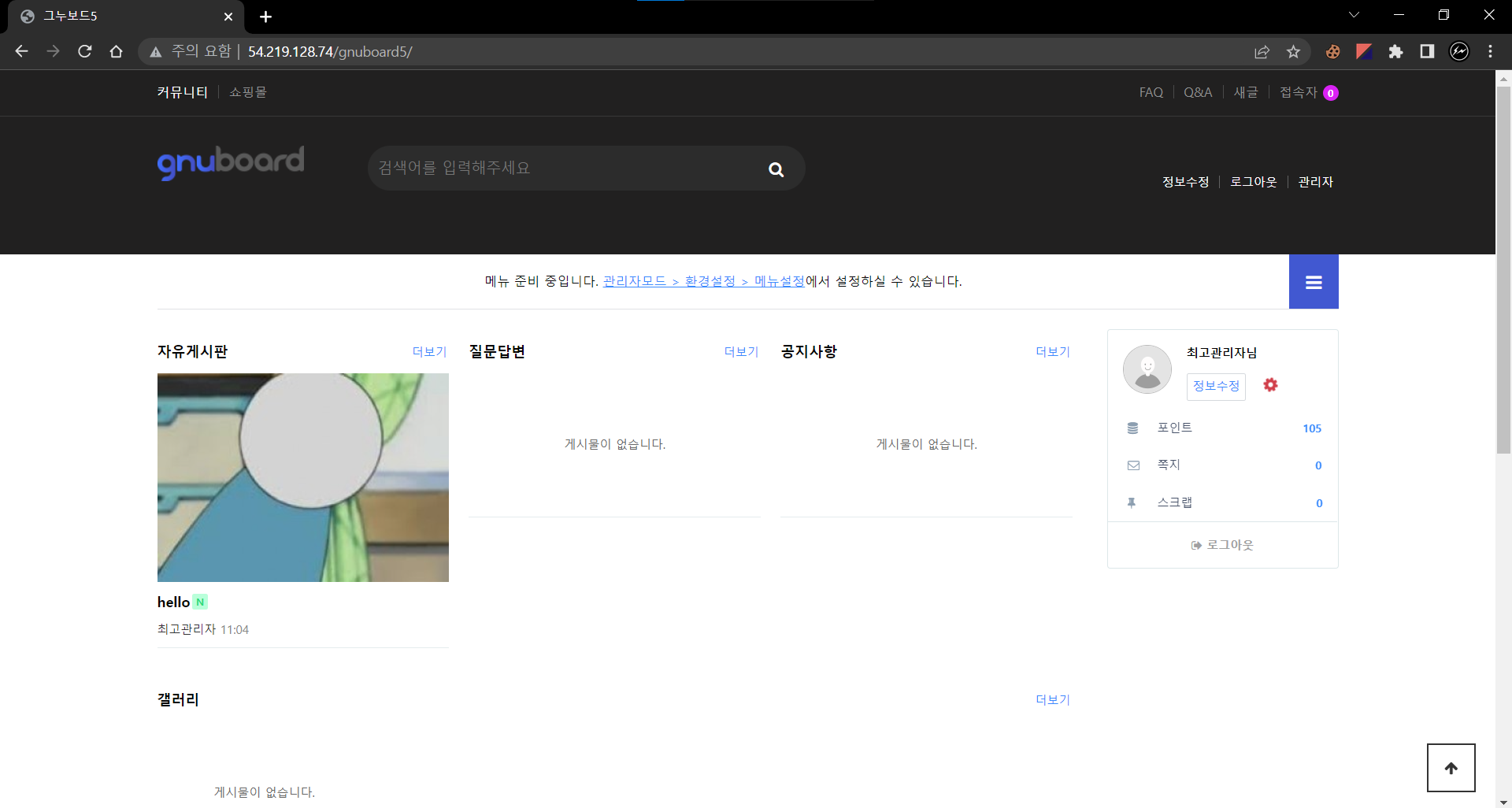Click the share page icon in address bar
The height and width of the screenshot is (808, 1512).
[x=1262, y=52]
